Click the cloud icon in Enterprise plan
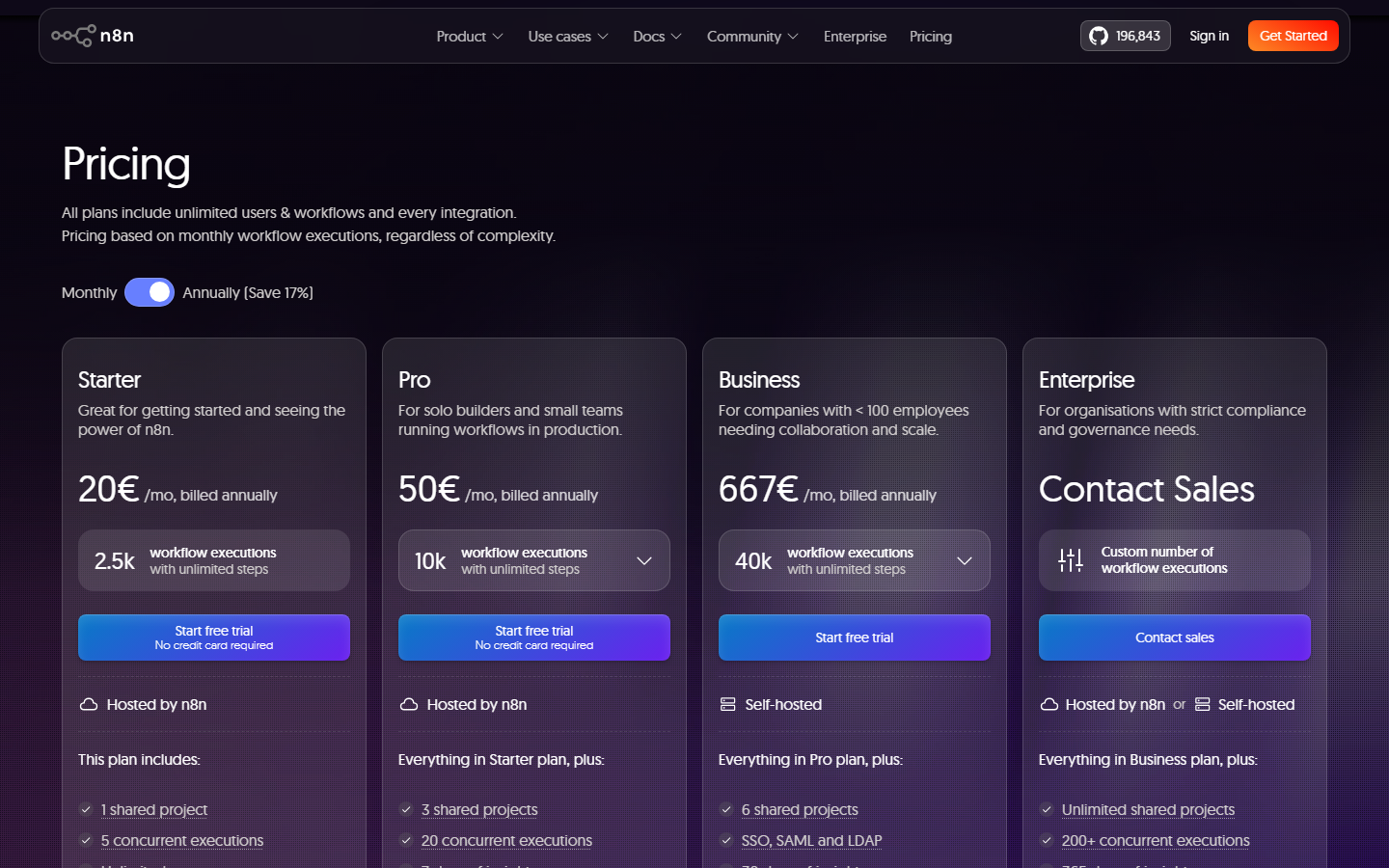This screenshot has width=1389, height=868. 1049,705
